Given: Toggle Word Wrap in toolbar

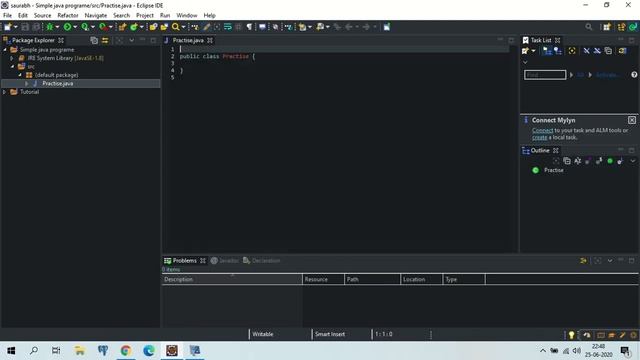Looking at the screenshot, I should [228, 27].
